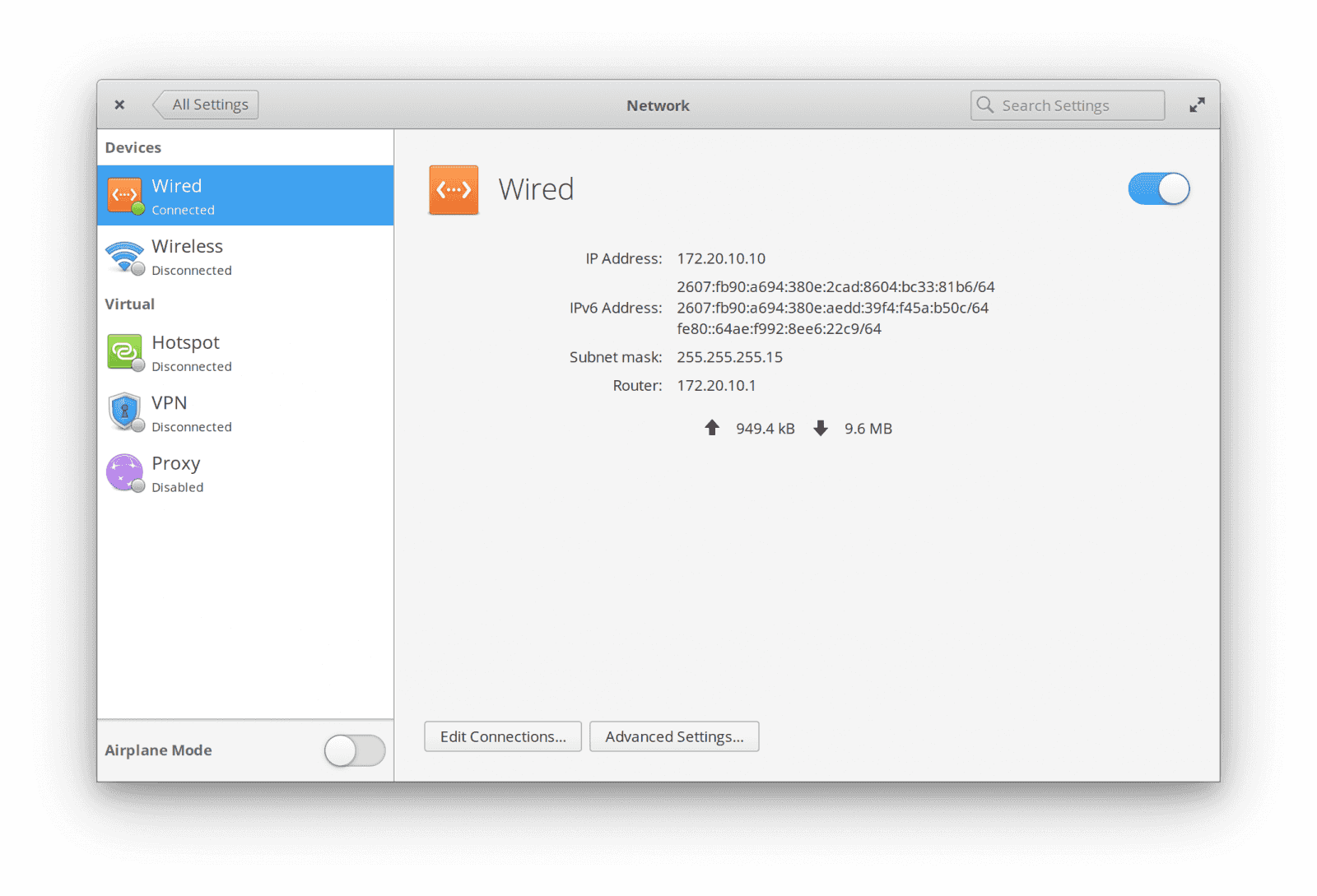Click the large Wired connection icon in header
Screen dimensions: 1317x896
point(454,189)
